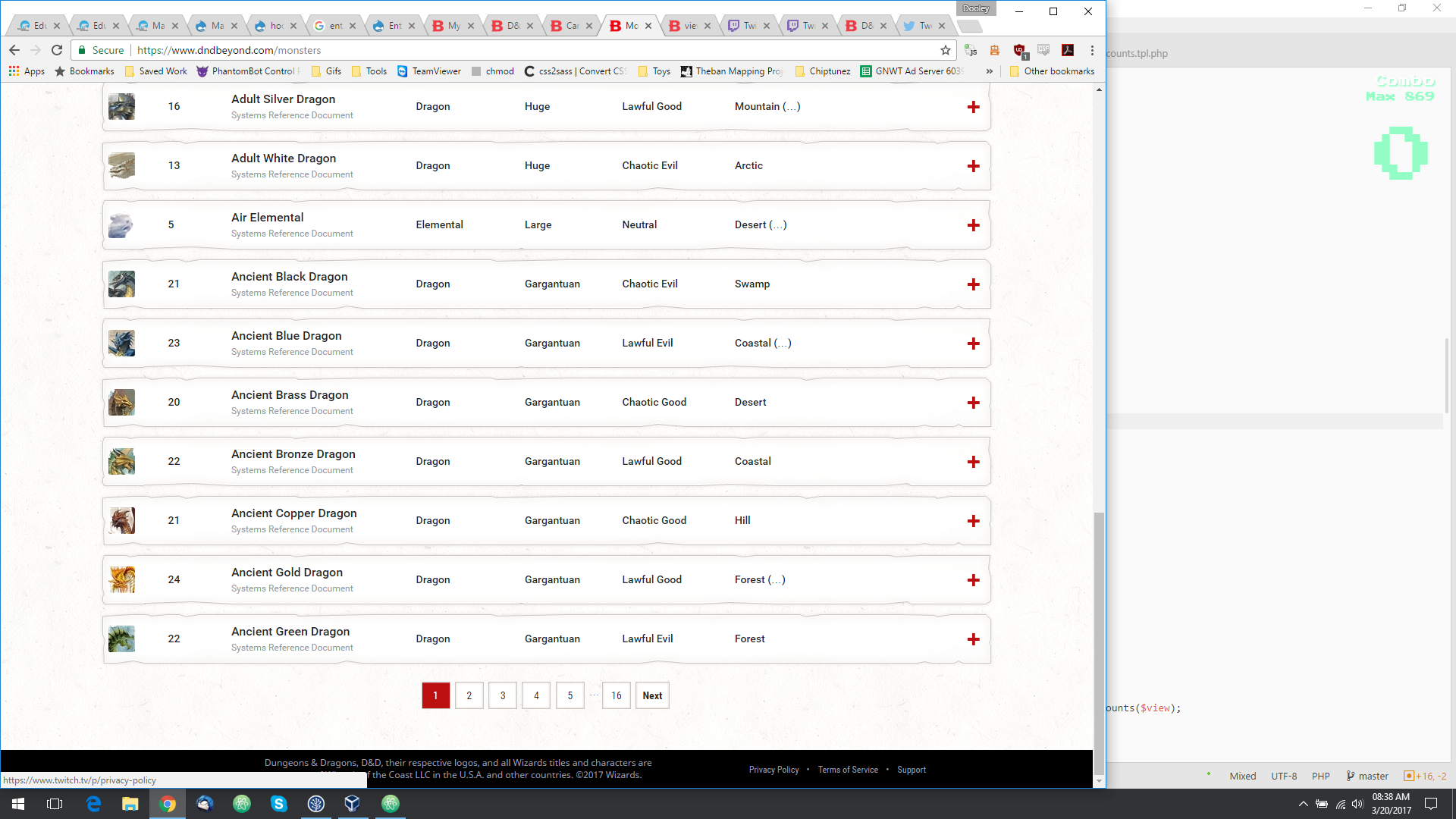The height and width of the screenshot is (819, 1456).
Task: Open the Gifs bookmarks folder
Action: click(326, 71)
